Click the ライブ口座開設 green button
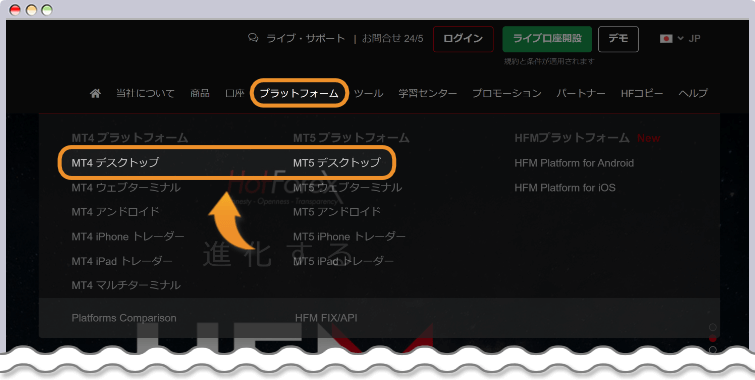 [547, 39]
